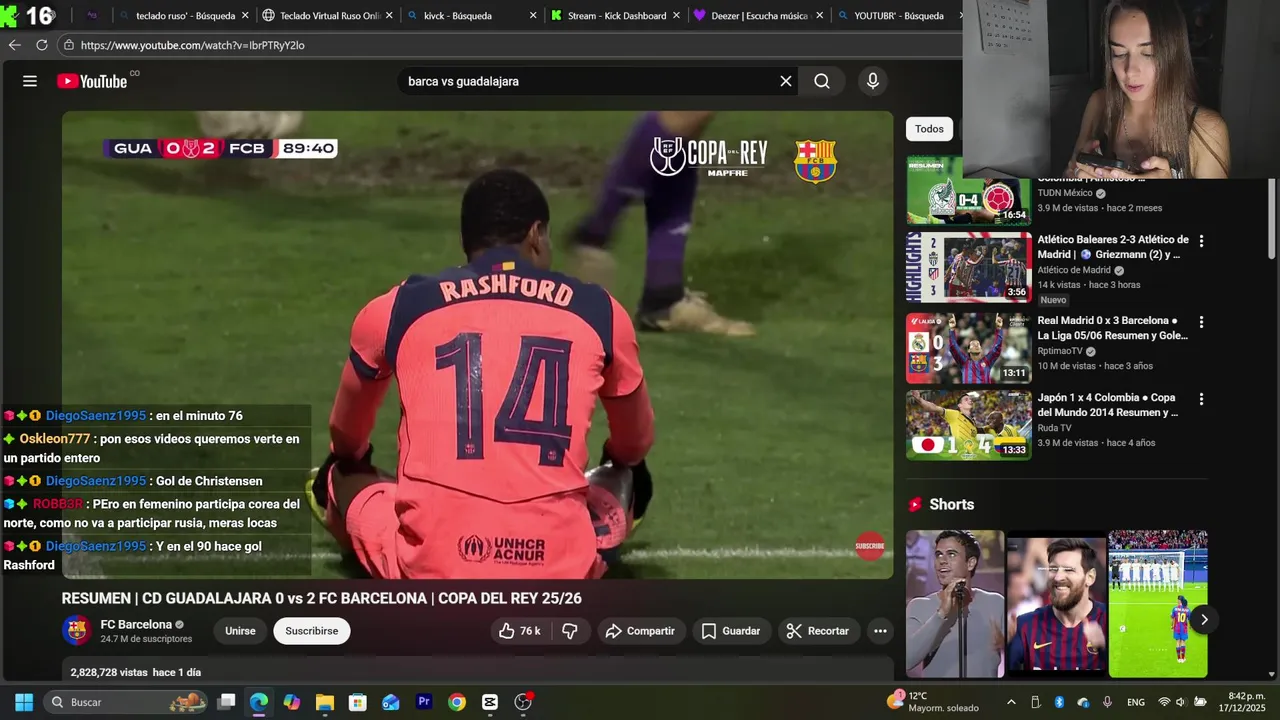
Task: Close the Deezer tab
Action: coord(821,16)
